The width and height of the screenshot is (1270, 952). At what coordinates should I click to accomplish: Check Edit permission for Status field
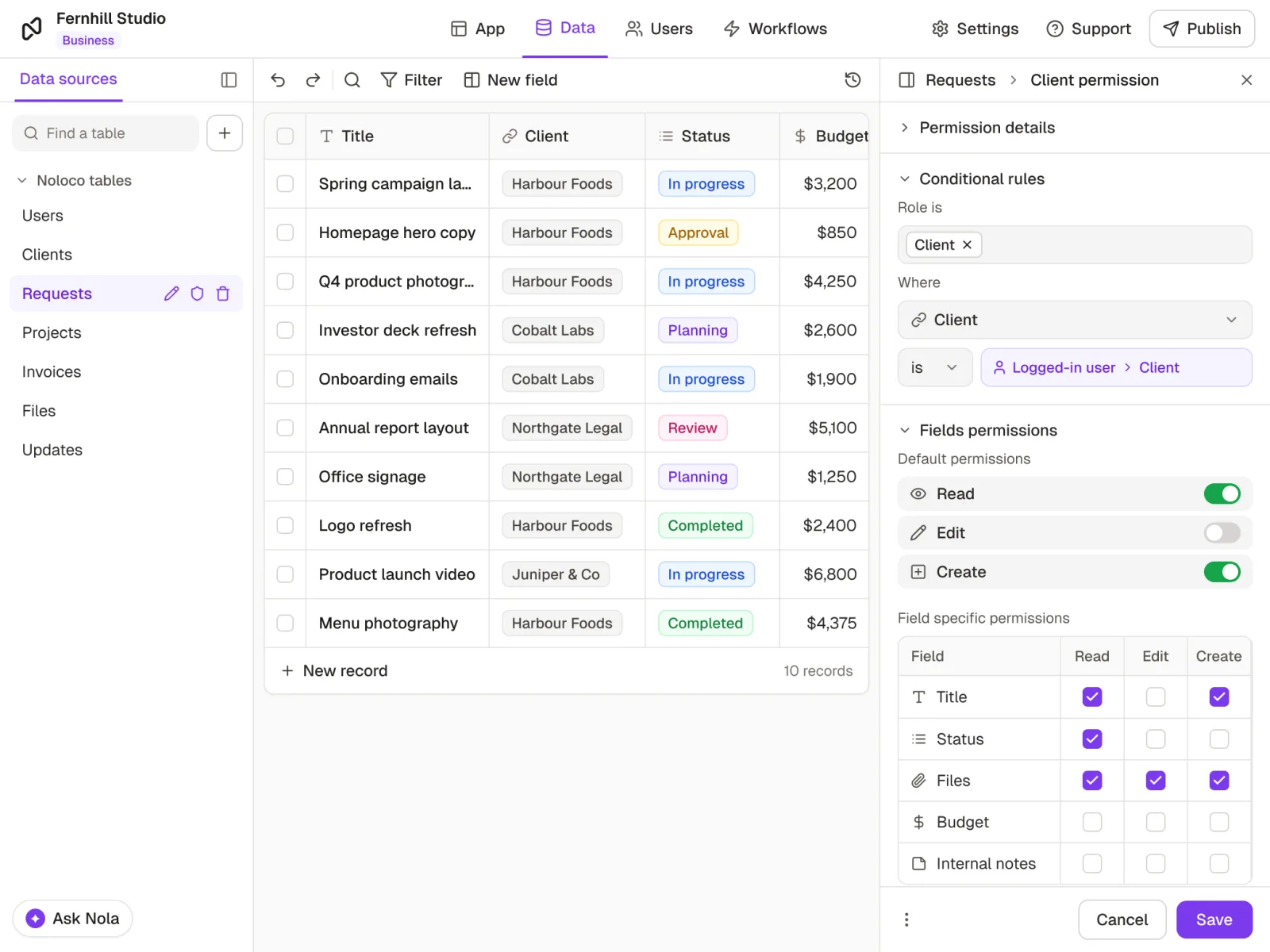1156,739
